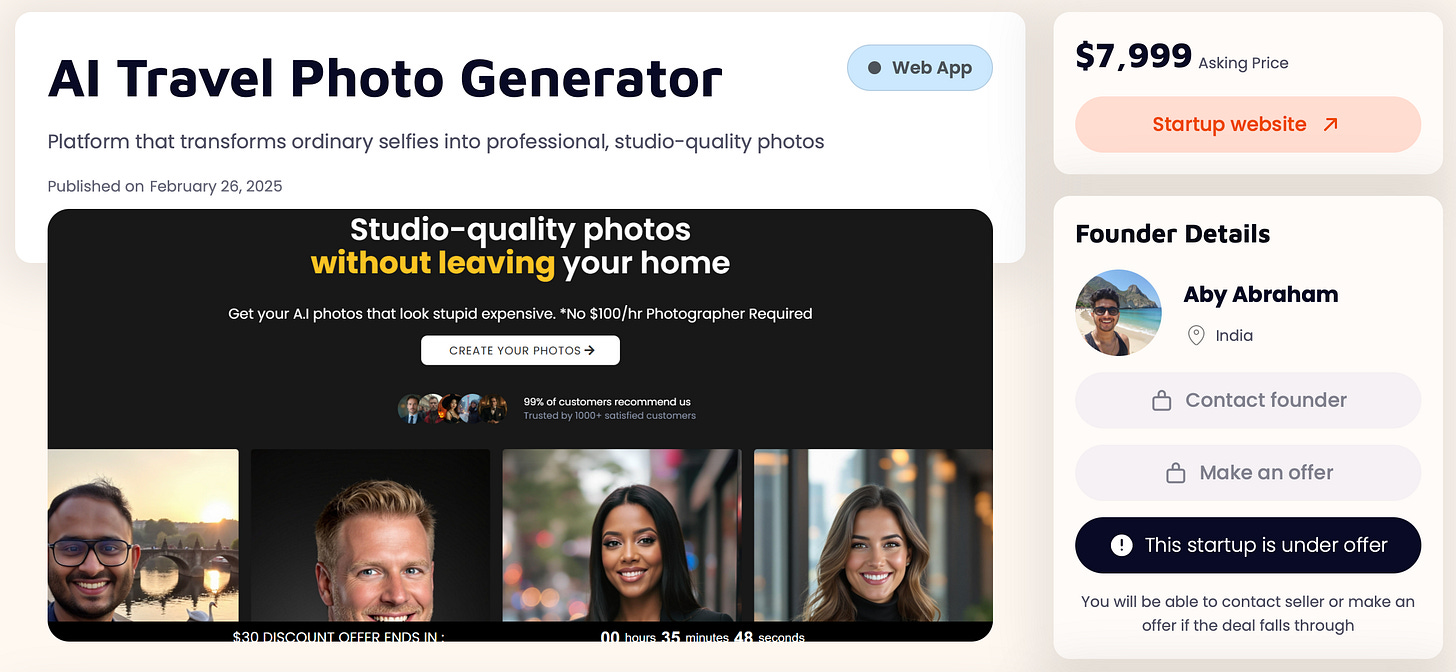1456x672 pixels.
Task: Click the lock icon on Make an offer
Action: click(1176, 473)
